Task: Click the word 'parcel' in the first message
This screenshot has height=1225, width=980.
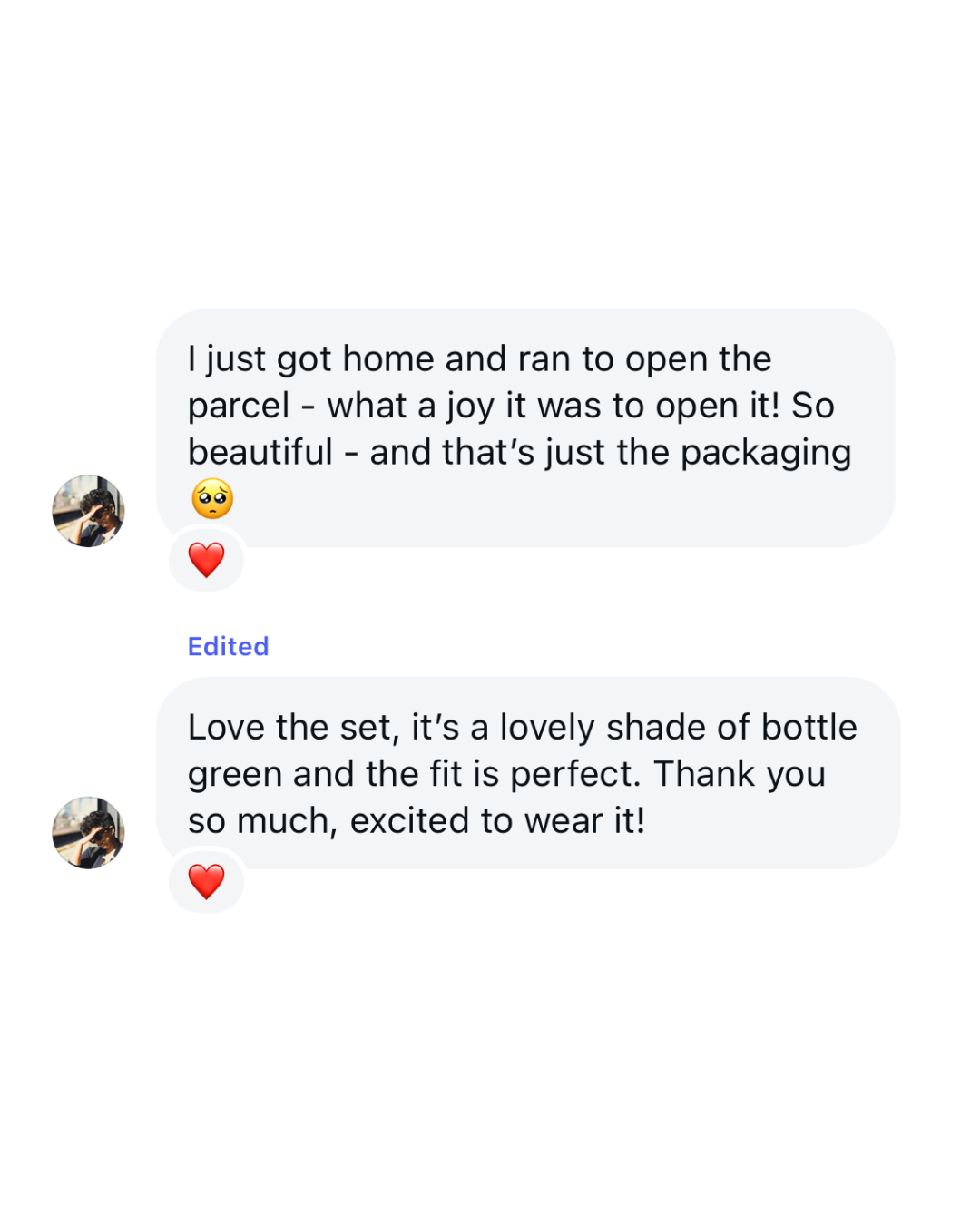Action: 238,407
